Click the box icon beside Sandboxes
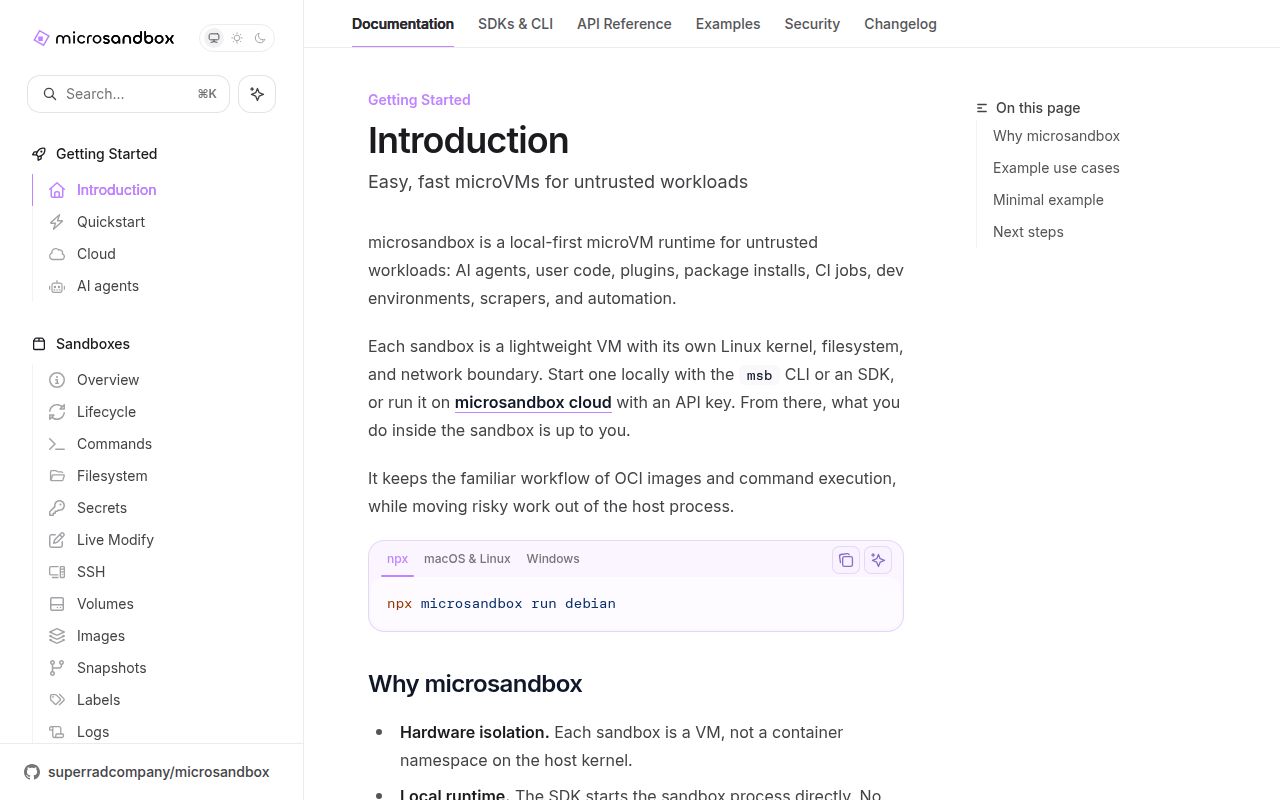This screenshot has width=1280, height=800. [x=39, y=344]
